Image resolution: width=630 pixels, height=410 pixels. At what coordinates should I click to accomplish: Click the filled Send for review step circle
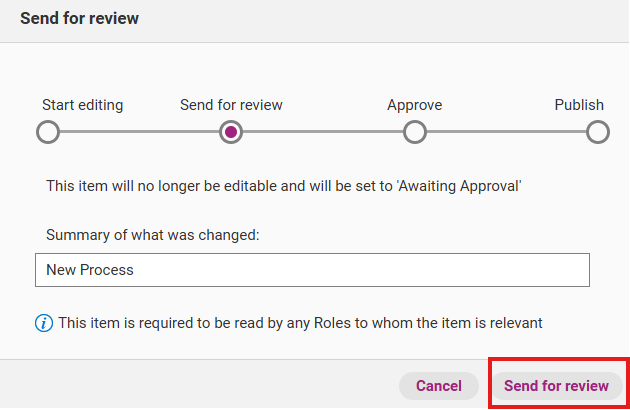click(231, 132)
